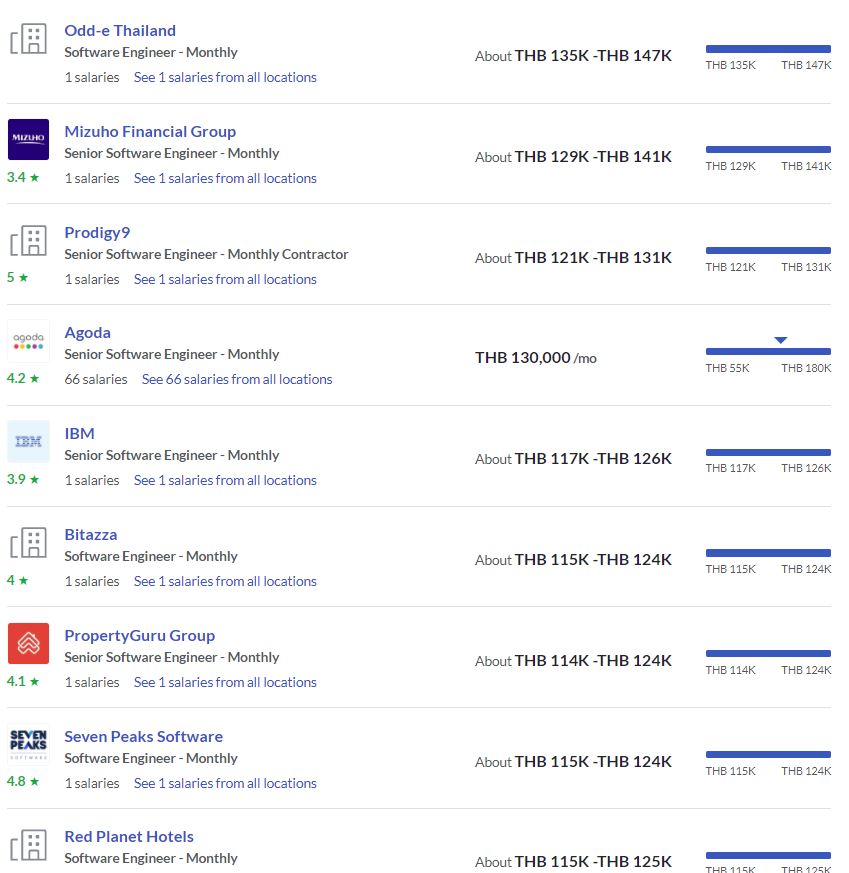Click the Agoda company logo
Viewport: 849px width, 873px height.
pyautogui.click(x=28, y=341)
